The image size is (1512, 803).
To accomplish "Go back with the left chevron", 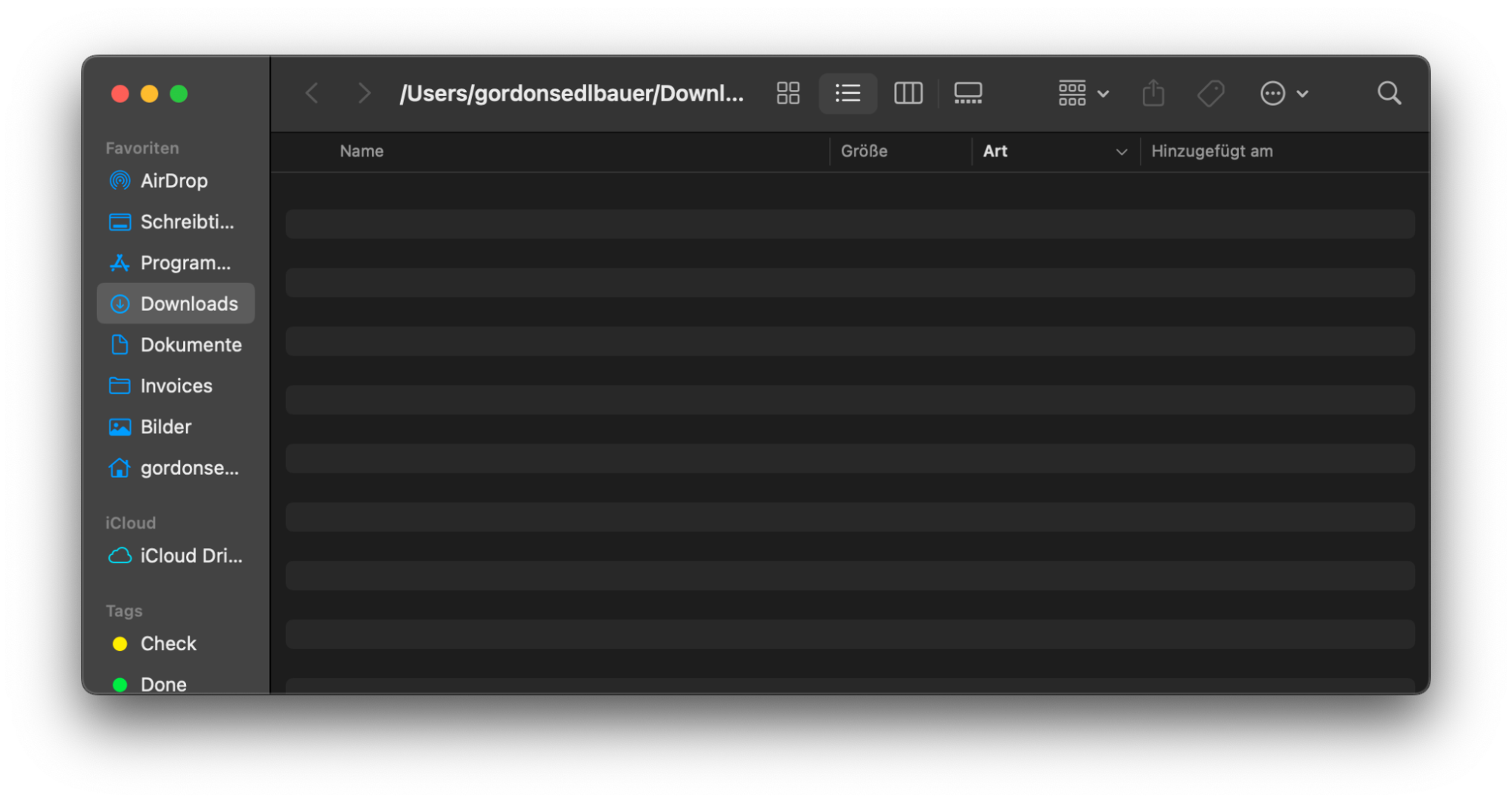I will pyautogui.click(x=312, y=93).
